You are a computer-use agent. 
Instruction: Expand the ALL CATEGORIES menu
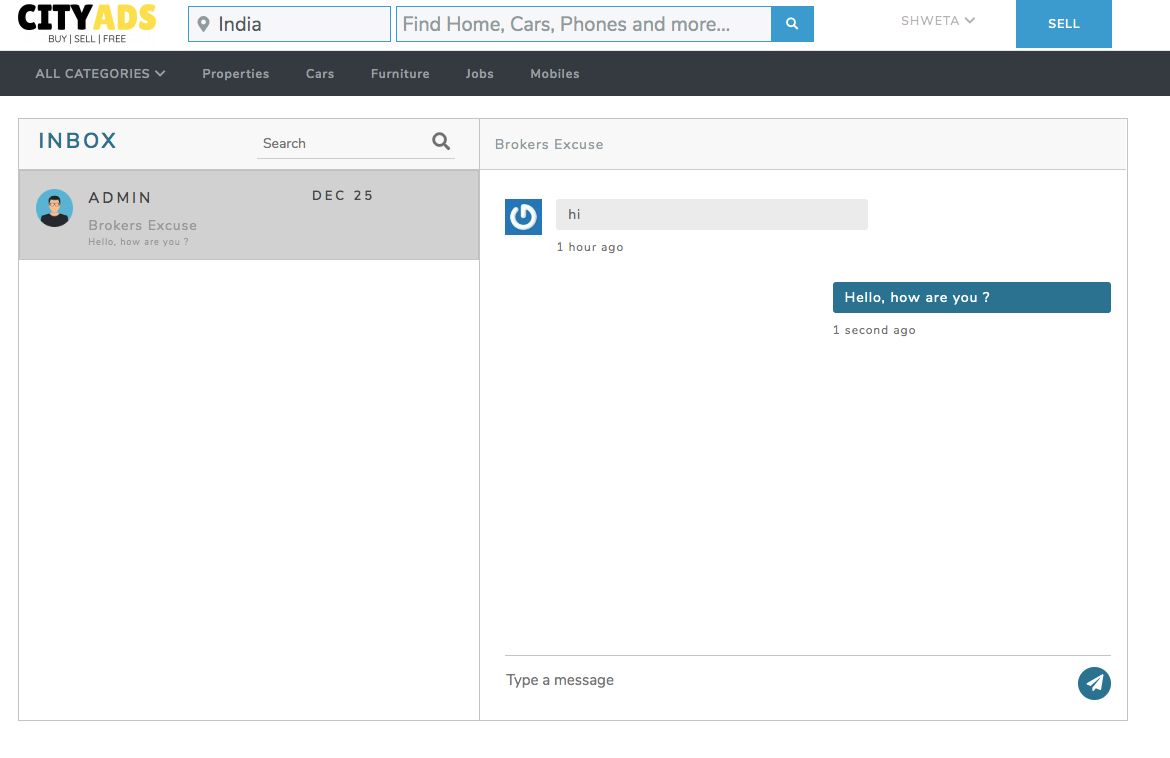click(100, 73)
